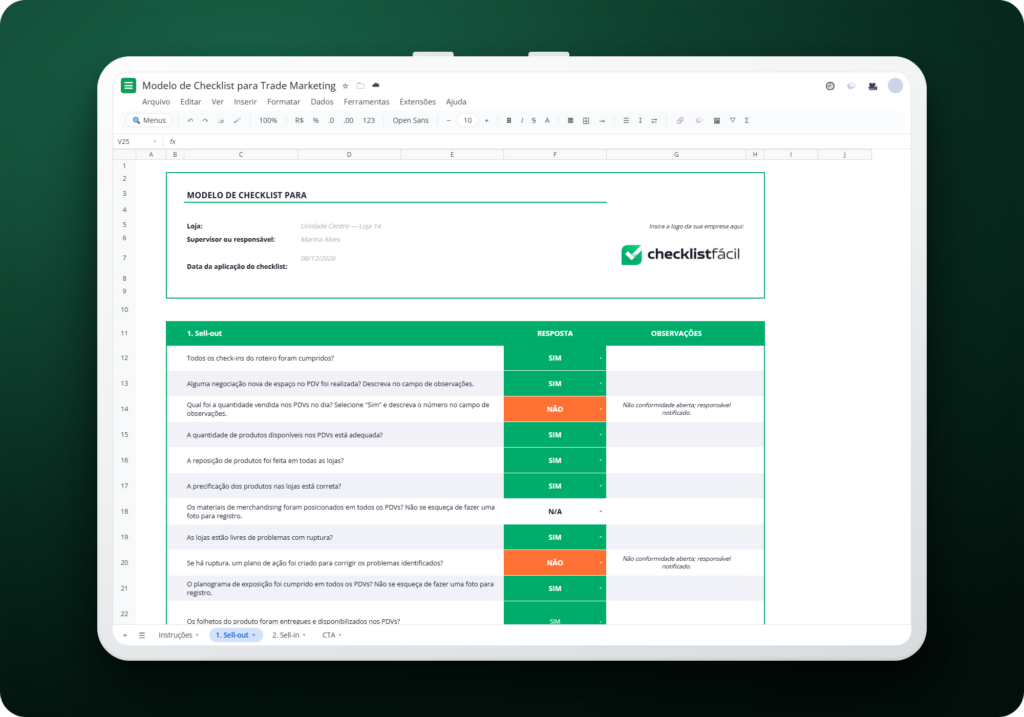Increase font size with plus button

487,121
